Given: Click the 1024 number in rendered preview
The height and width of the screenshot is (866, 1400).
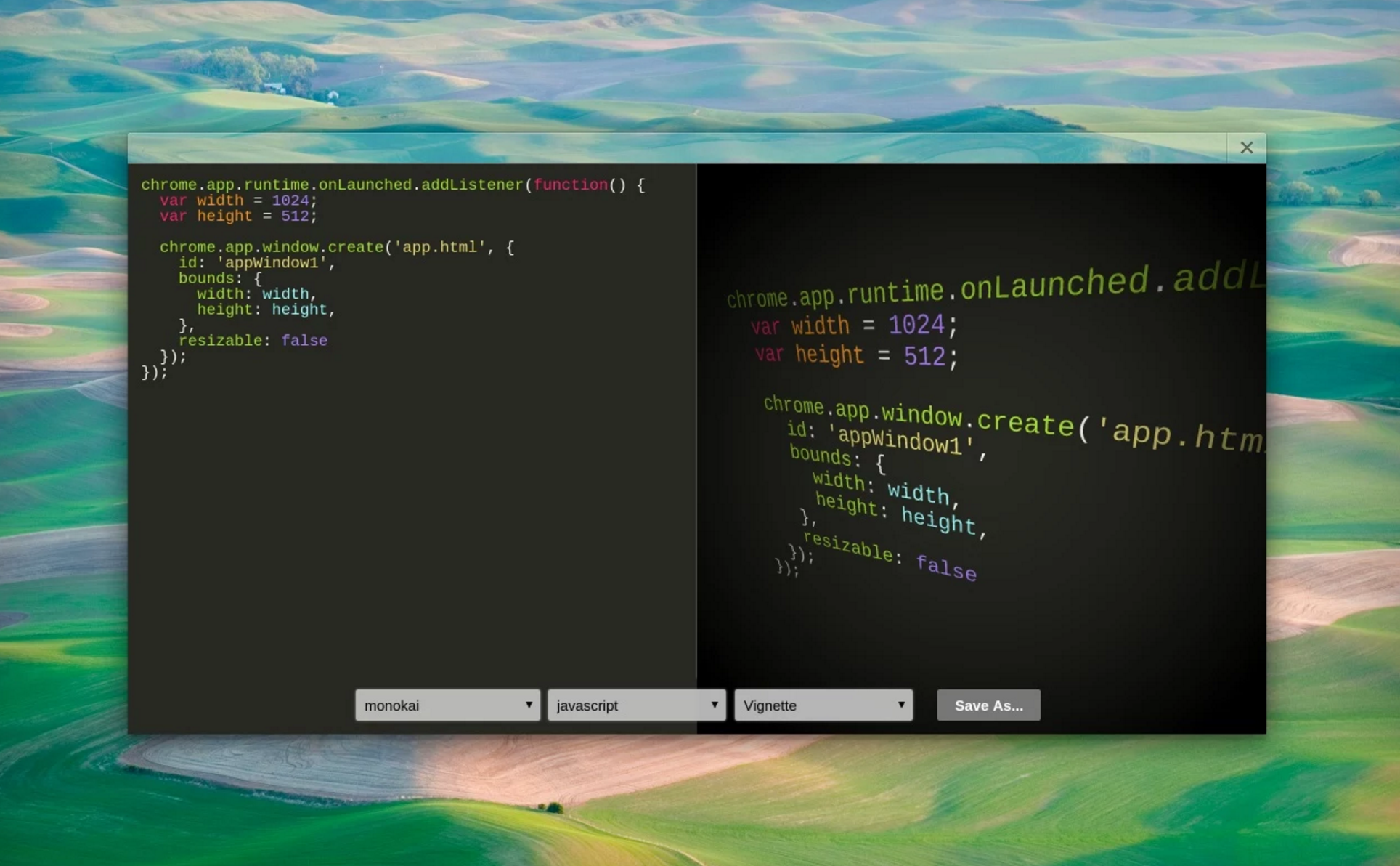Looking at the screenshot, I should click(x=916, y=325).
